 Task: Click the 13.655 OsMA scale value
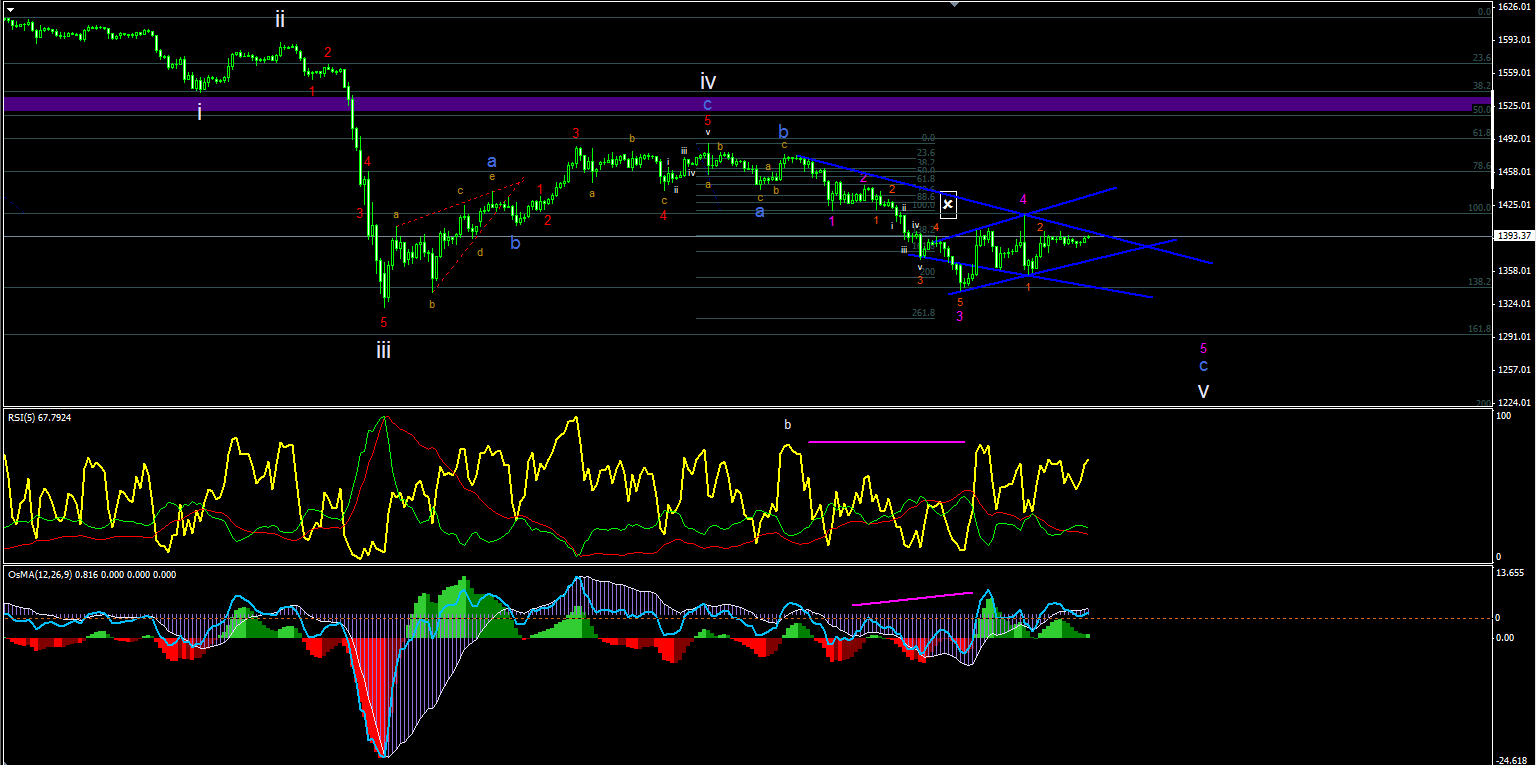click(1512, 574)
